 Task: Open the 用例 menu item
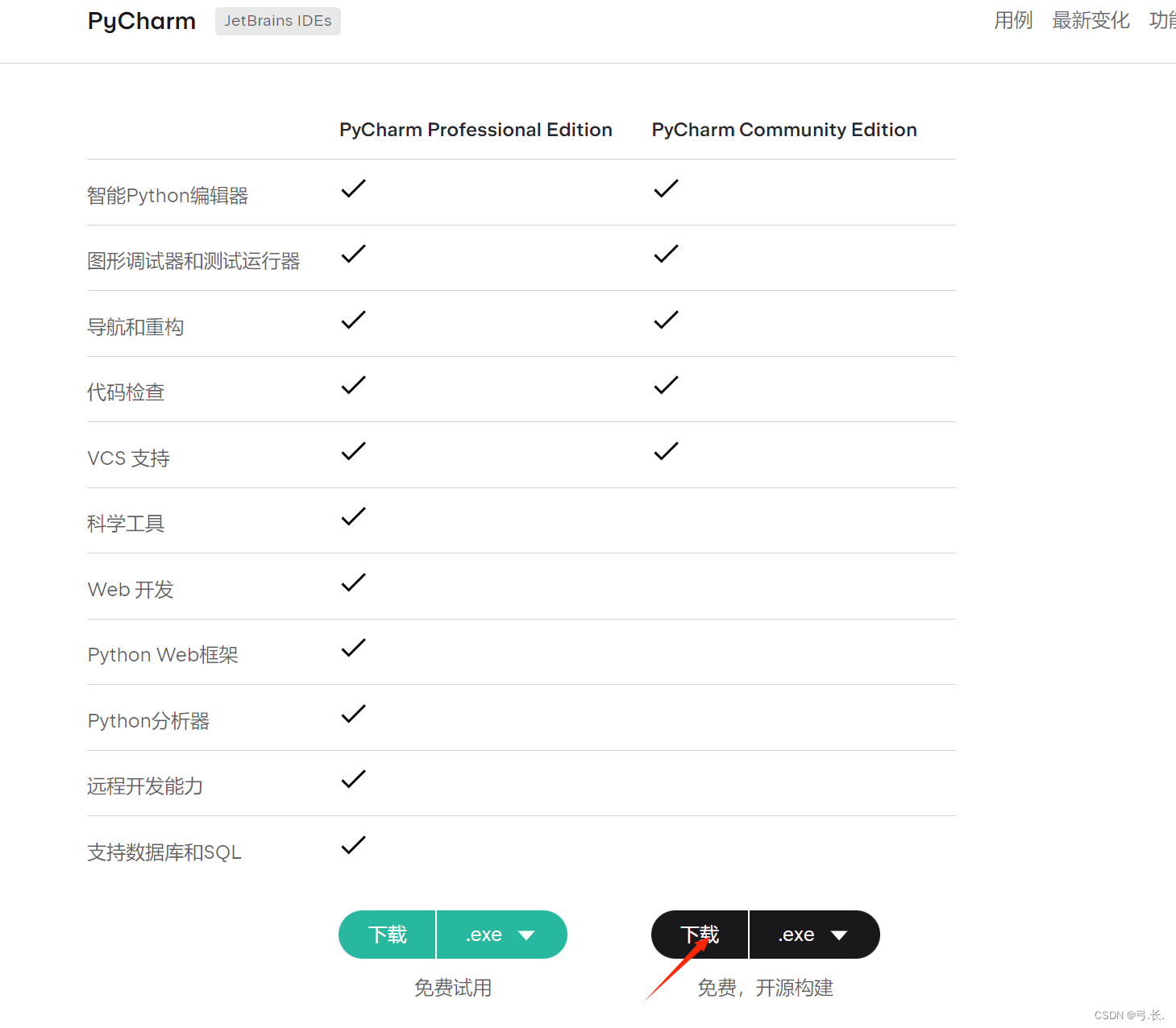(x=1013, y=20)
